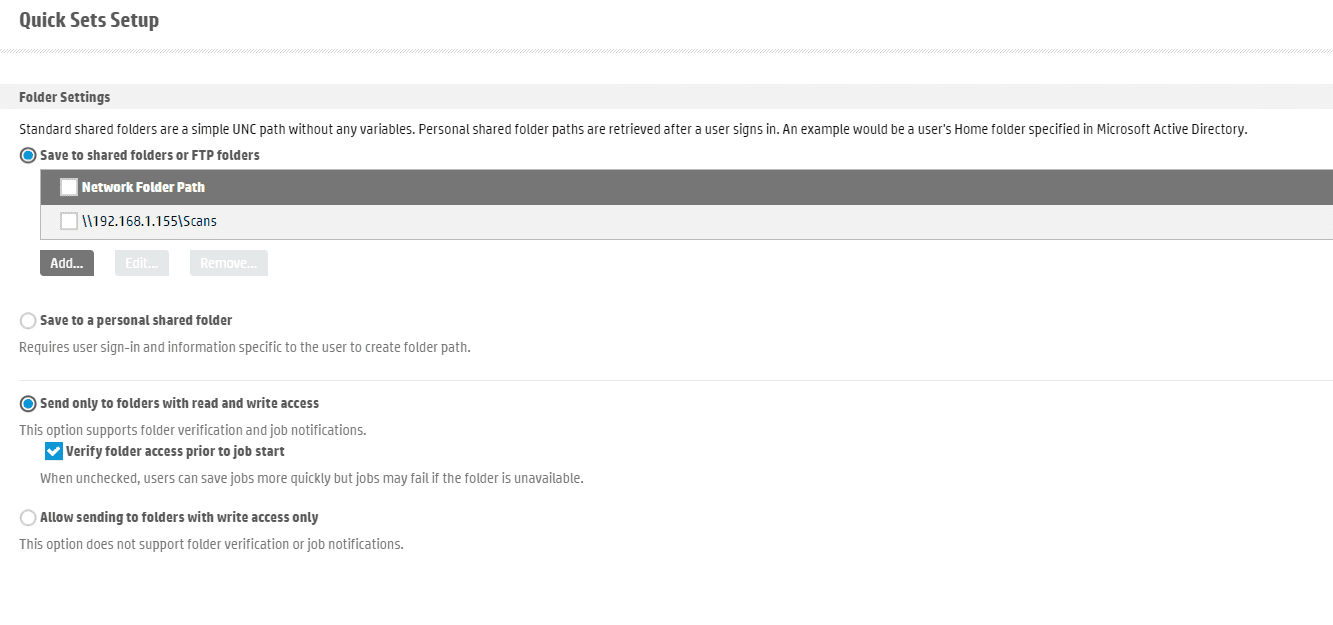Viewport: 1333px width, 625px height.
Task: Click the Verify folder access label text
Action: (x=175, y=451)
